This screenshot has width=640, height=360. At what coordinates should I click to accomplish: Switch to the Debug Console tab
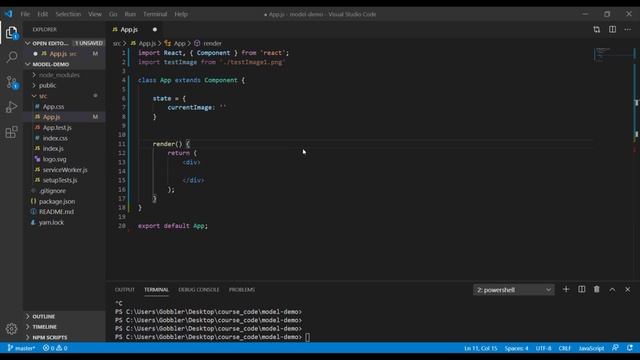[x=199, y=289]
